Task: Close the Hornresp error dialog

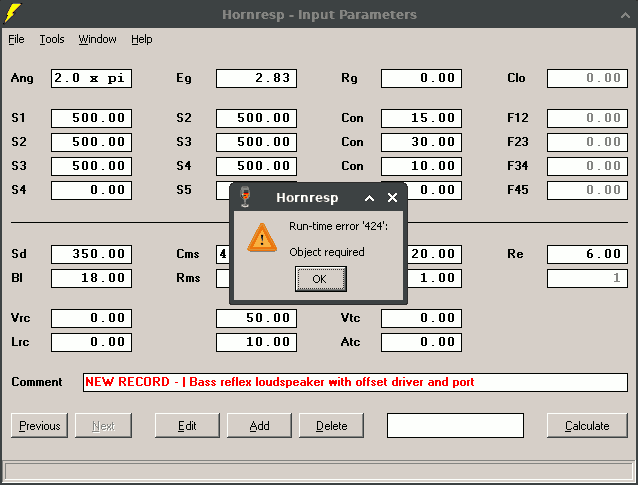Action: pos(392,198)
